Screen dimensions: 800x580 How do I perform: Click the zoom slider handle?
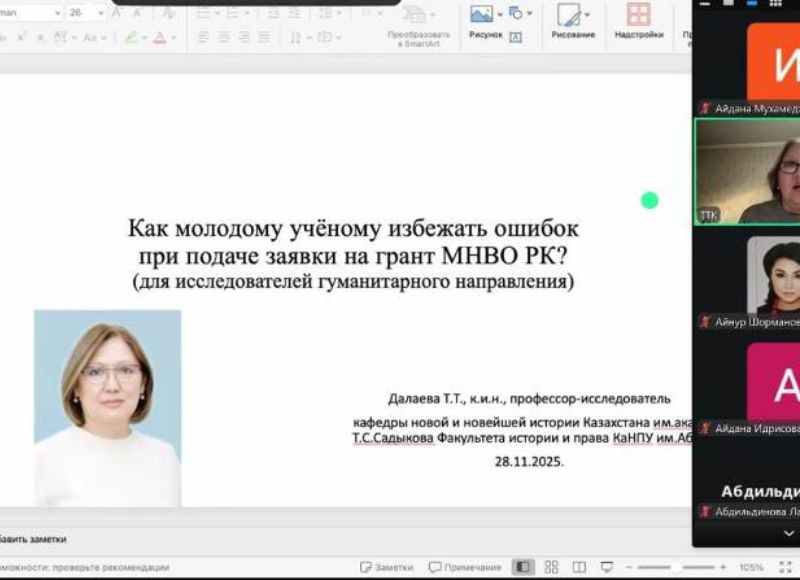pyautogui.click(x=677, y=567)
